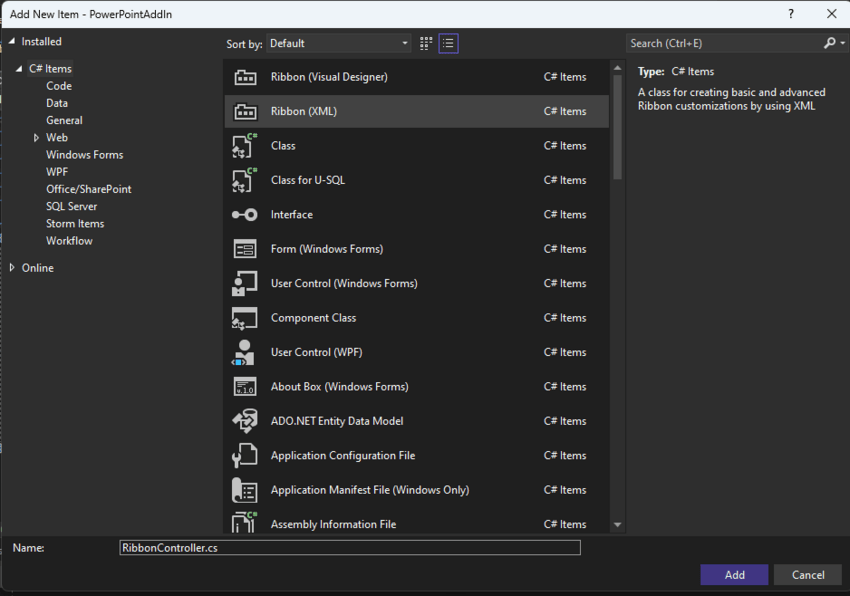850x596 pixels.
Task: Switch to medium icons view
Action: pyautogui.click(x=424, y=43)
